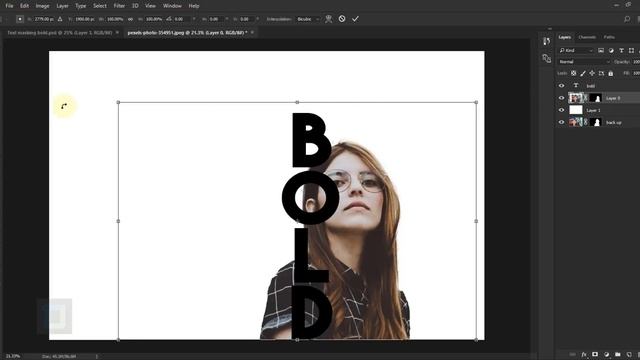
Task: Create new adjustment layer half-circle icon
Action: 607,354
